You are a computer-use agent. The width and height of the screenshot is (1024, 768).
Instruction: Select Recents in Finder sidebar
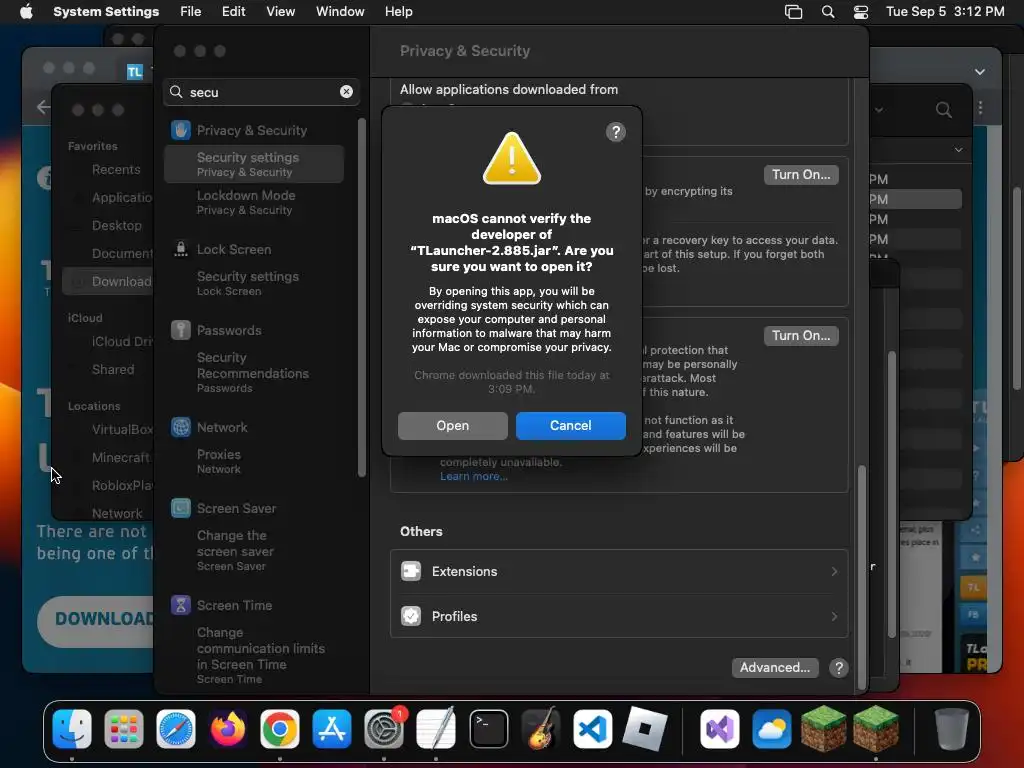[x=116, y=170]
